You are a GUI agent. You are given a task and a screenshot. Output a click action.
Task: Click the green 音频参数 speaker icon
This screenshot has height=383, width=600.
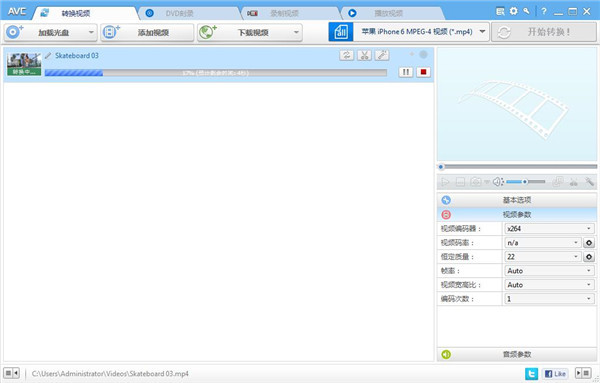[x=446, y=354]
